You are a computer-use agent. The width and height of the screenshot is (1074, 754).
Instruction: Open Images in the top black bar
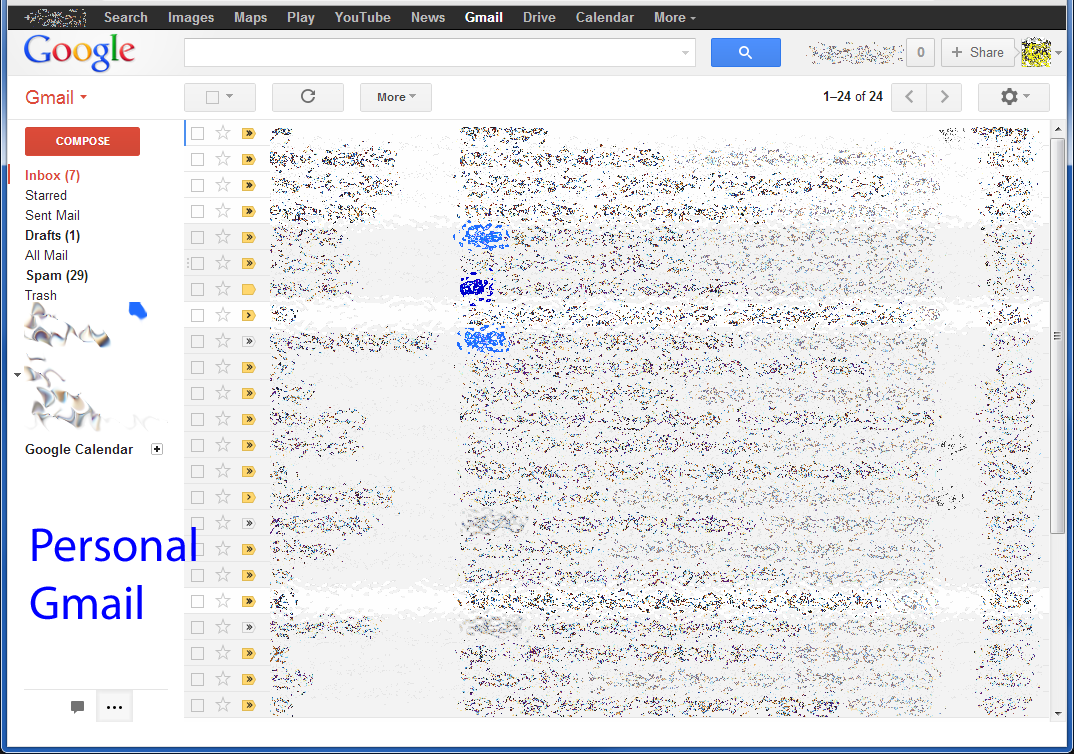click(191, 18)
